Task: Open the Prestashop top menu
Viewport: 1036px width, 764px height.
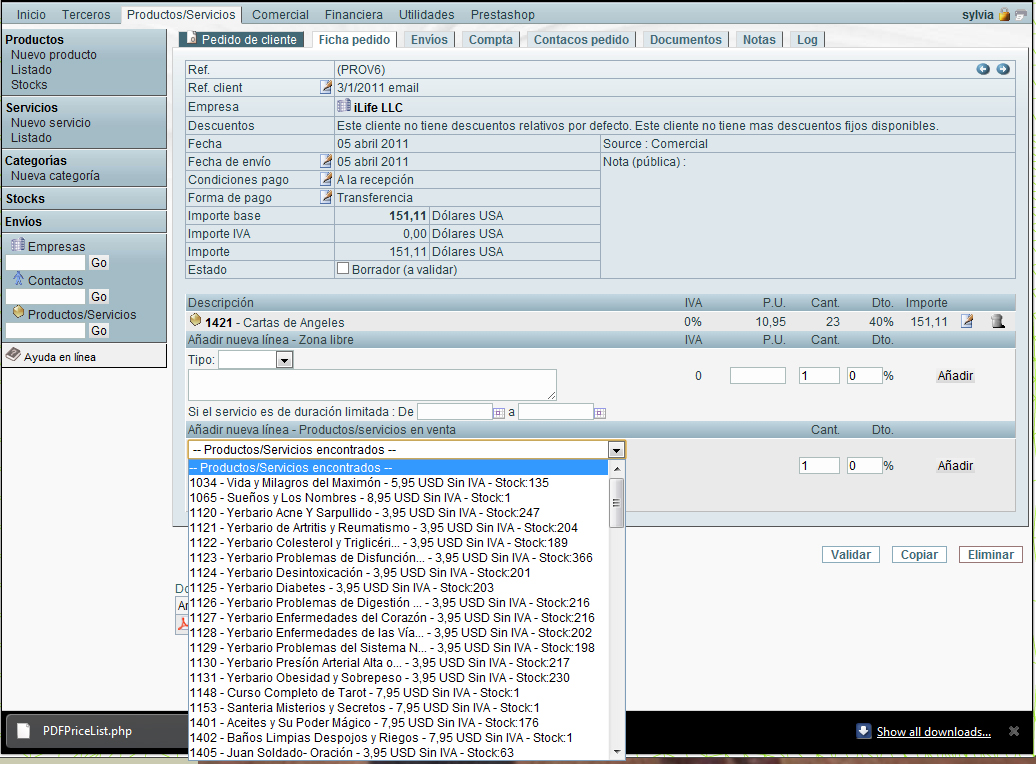Action: pyautogui.click(x=502, y=15)
